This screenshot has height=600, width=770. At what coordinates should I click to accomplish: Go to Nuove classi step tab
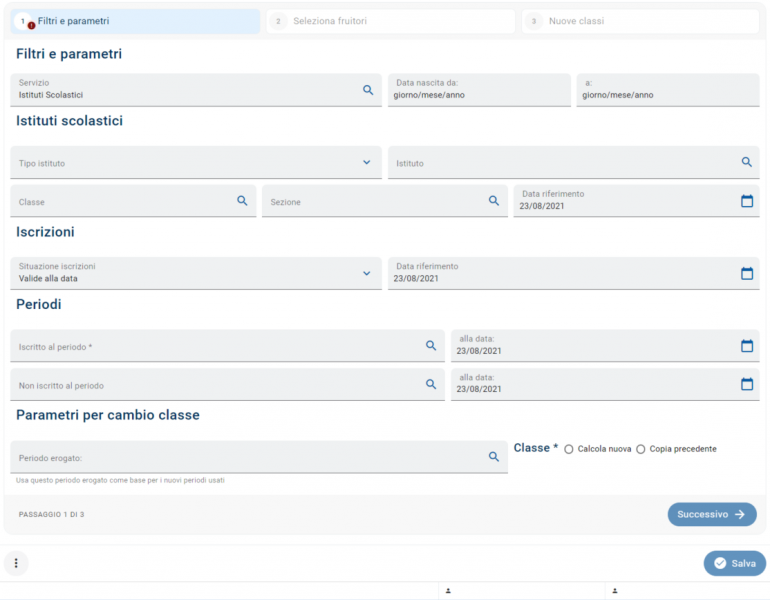640,21
